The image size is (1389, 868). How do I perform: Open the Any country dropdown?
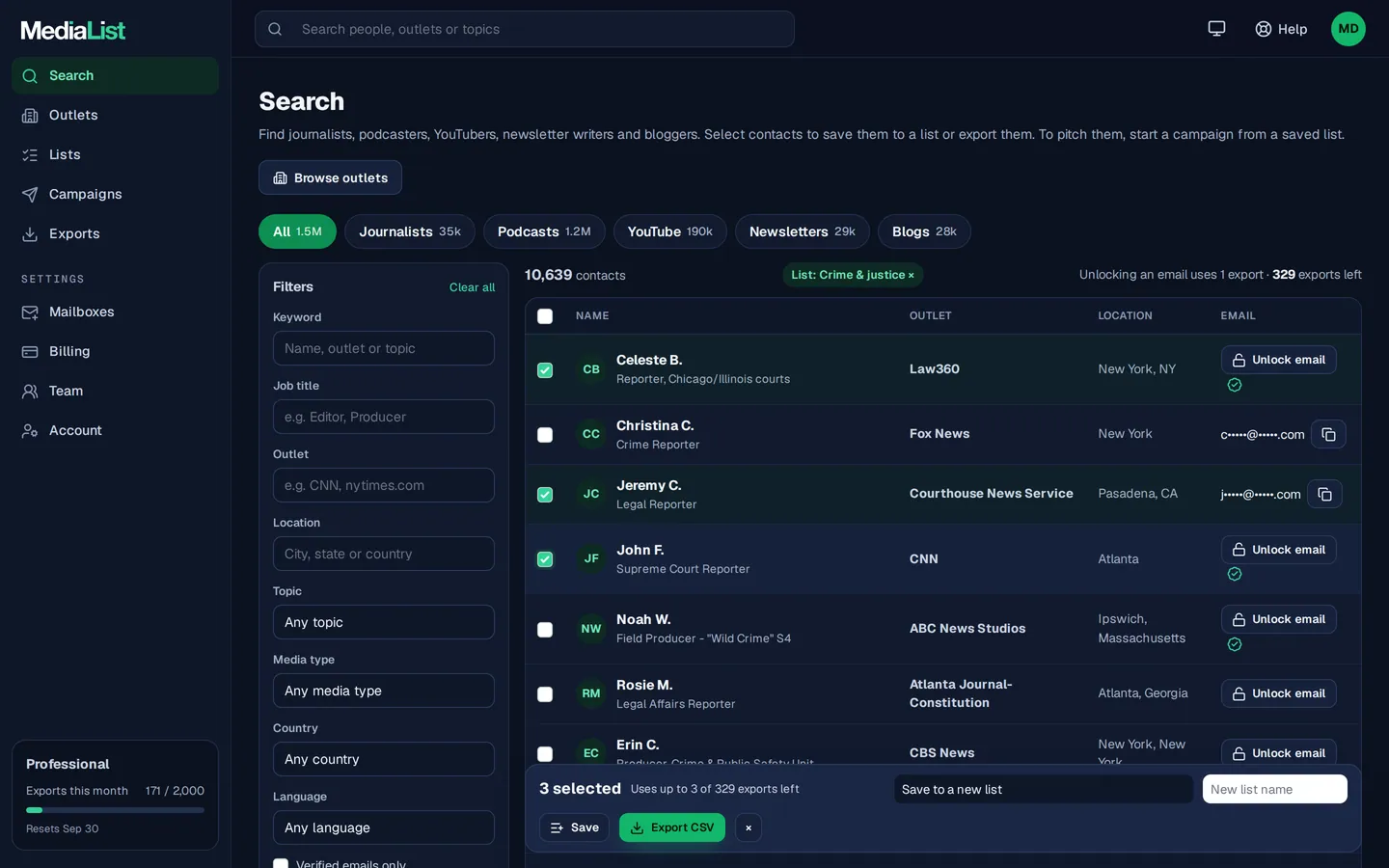coord(384,759)
